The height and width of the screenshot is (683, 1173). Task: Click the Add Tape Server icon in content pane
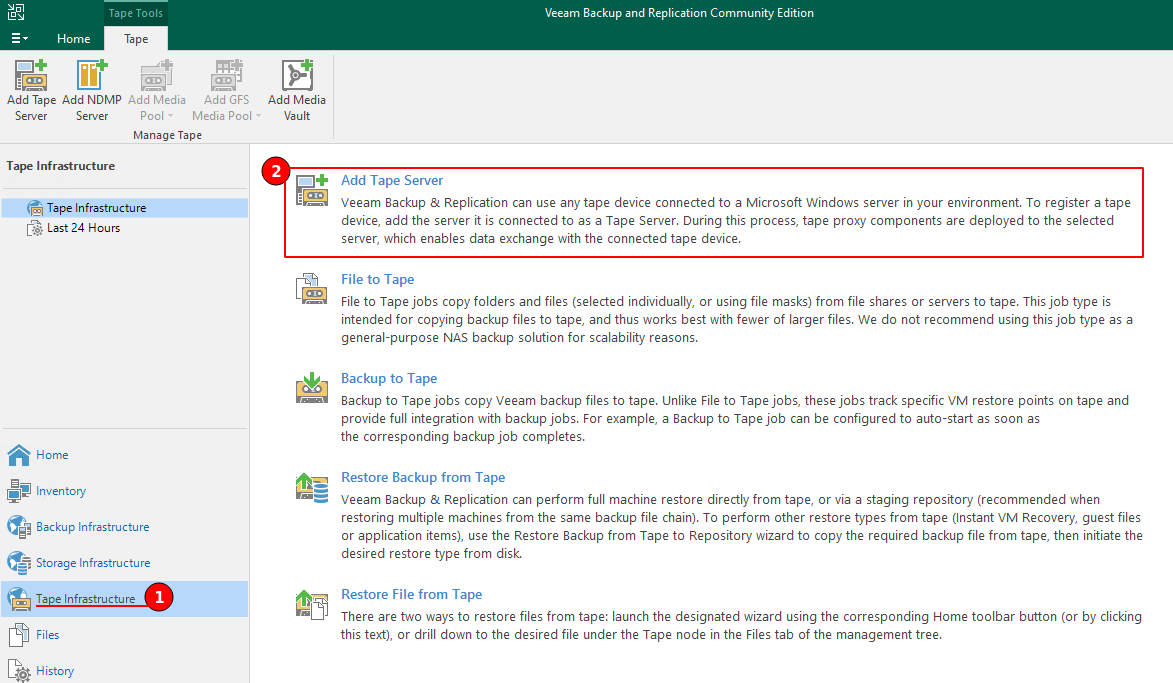coord(312,189)
